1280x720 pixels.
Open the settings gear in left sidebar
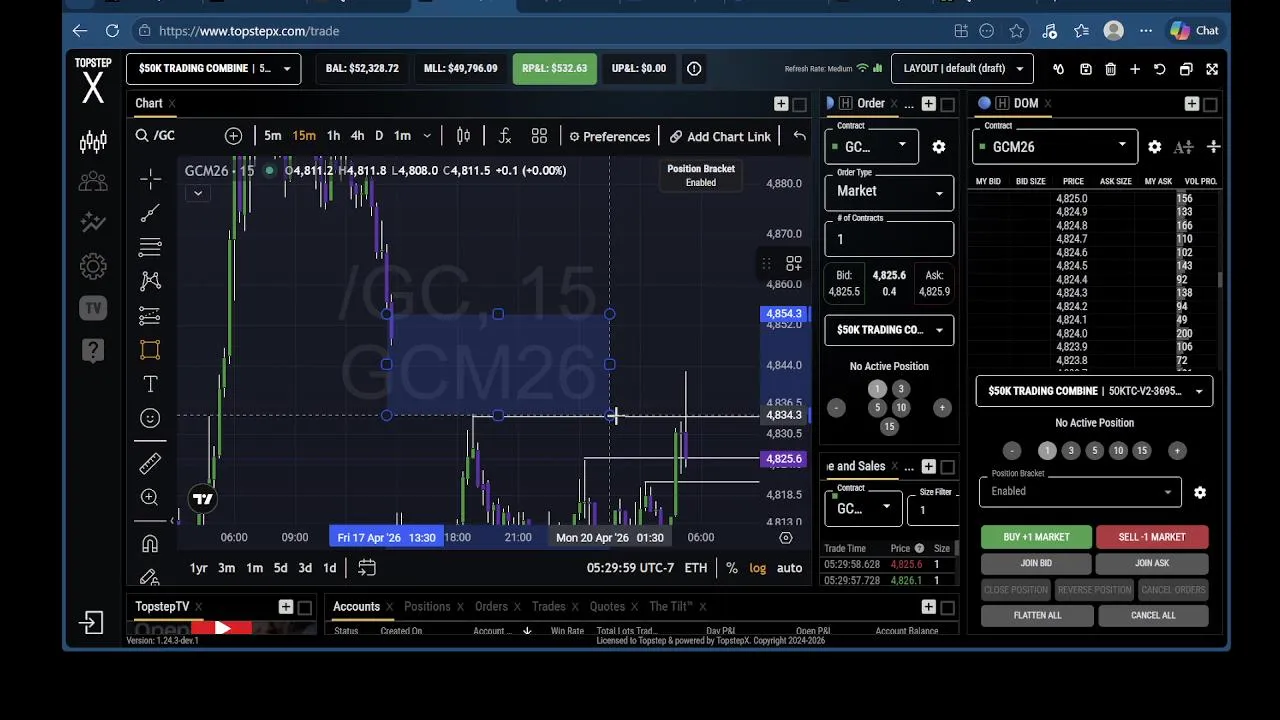[93, 266]
